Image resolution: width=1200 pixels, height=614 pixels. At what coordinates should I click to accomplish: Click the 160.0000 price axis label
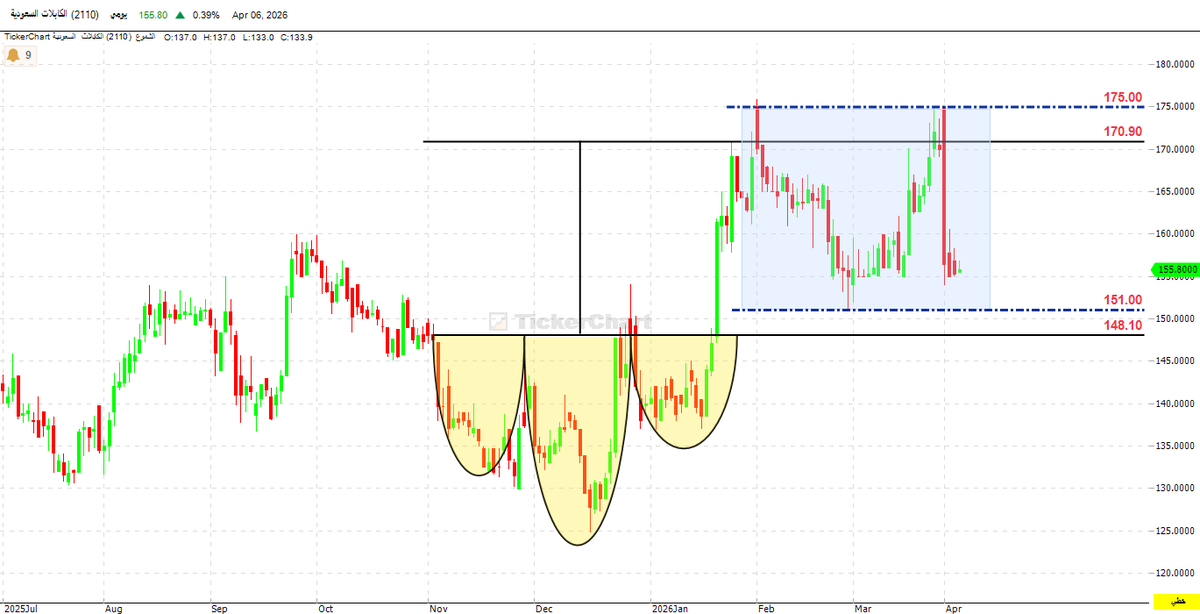pyautogui.click(x=1175, y=234)
